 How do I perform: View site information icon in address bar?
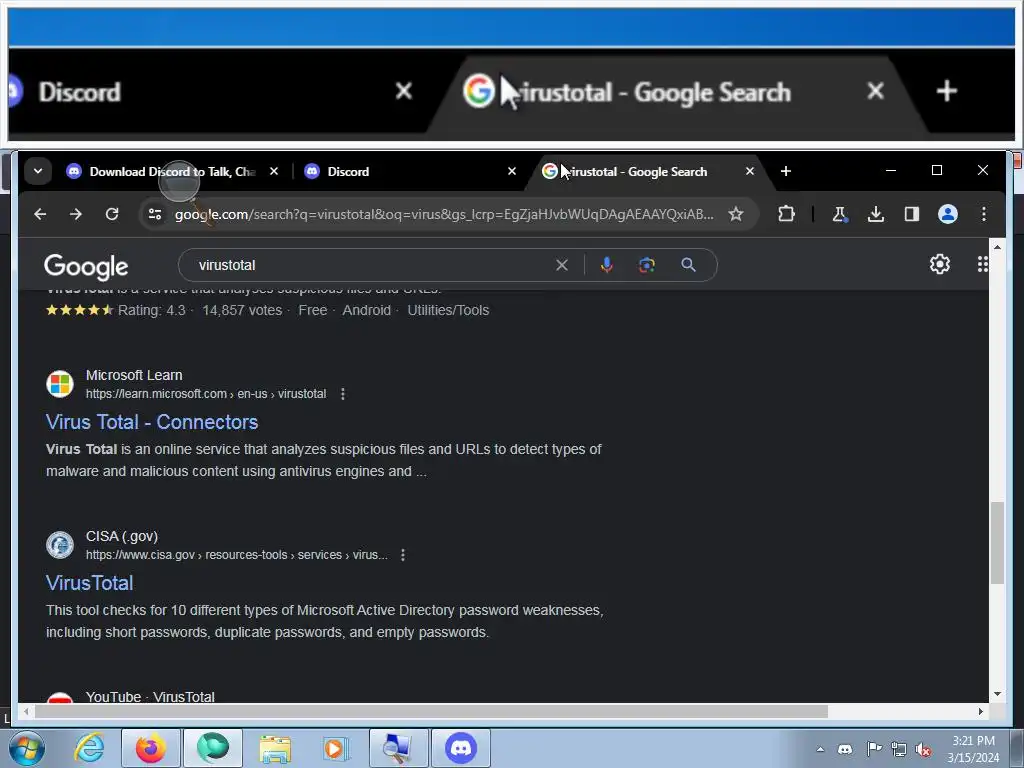click(x=155, y=214)
